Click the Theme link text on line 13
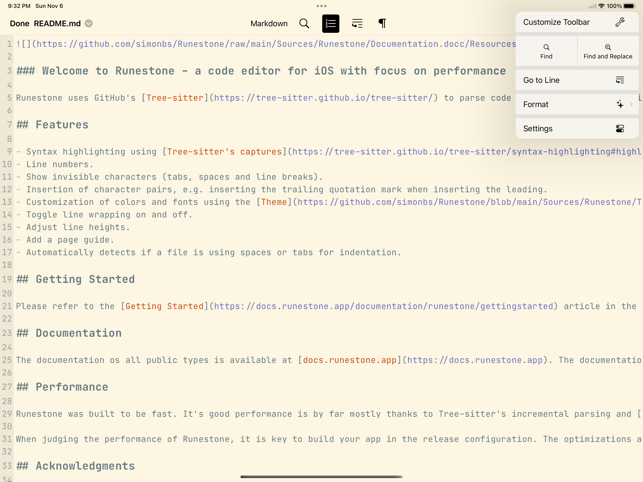 [274, 202]
